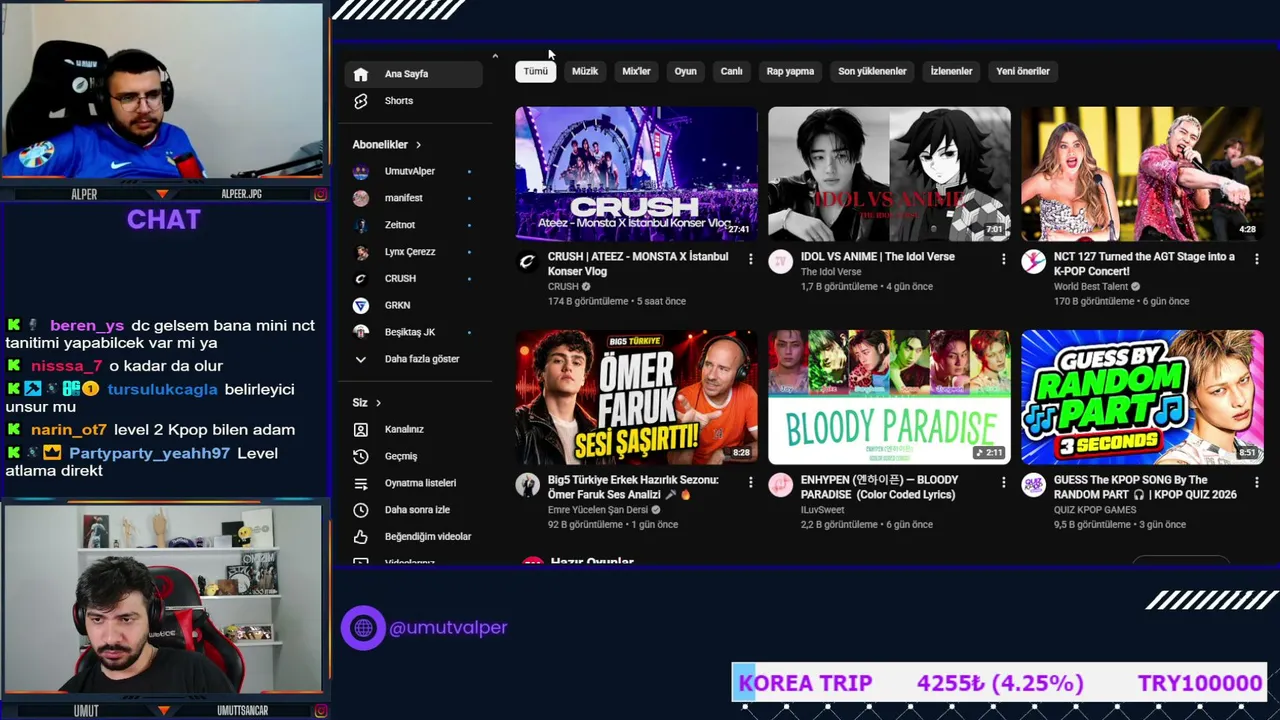Play the Bloody Paradise thumbnail
The width and height of the screenshot is (1280, 720).
(x=889, y=397)
